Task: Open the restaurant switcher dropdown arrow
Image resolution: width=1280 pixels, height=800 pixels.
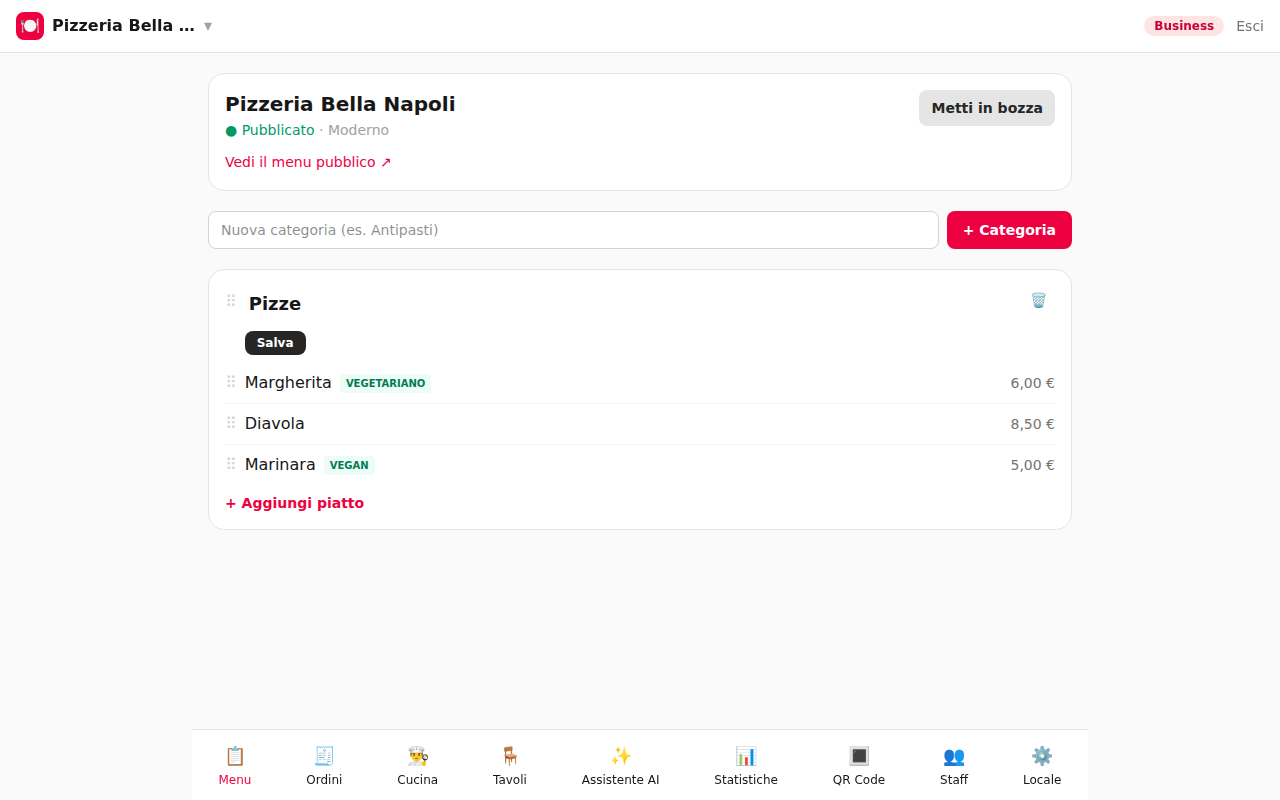Action: [208, 26]
